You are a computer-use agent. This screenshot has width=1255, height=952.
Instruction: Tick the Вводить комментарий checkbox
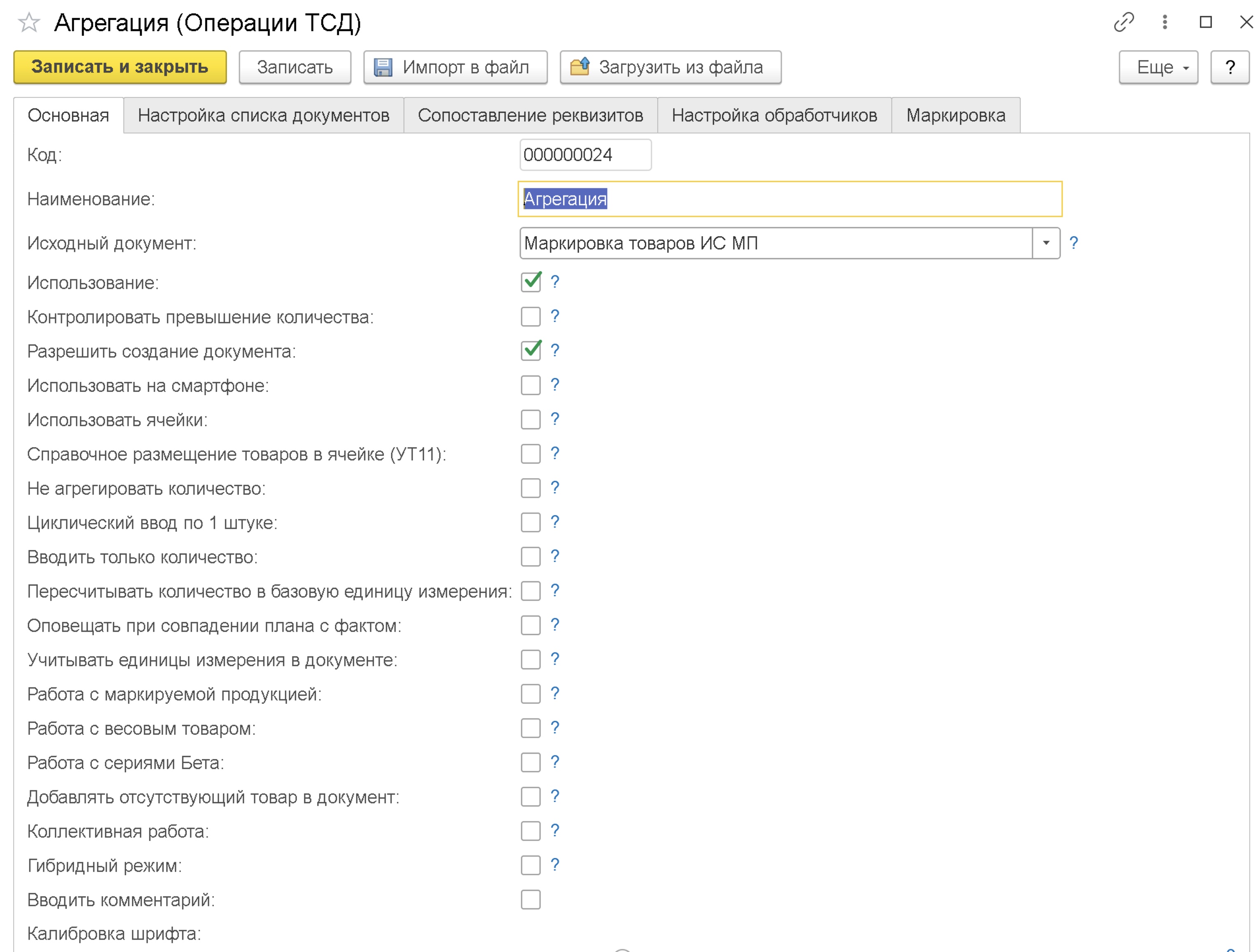pyautogui.click(x=531, y=899)
